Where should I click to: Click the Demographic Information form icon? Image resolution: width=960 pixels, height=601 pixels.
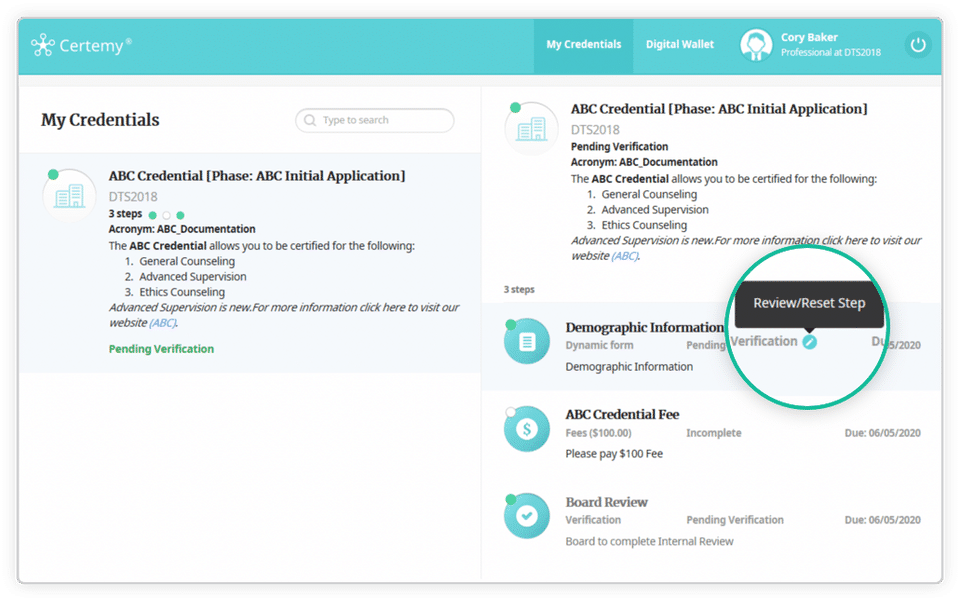[x=527, y=342]
